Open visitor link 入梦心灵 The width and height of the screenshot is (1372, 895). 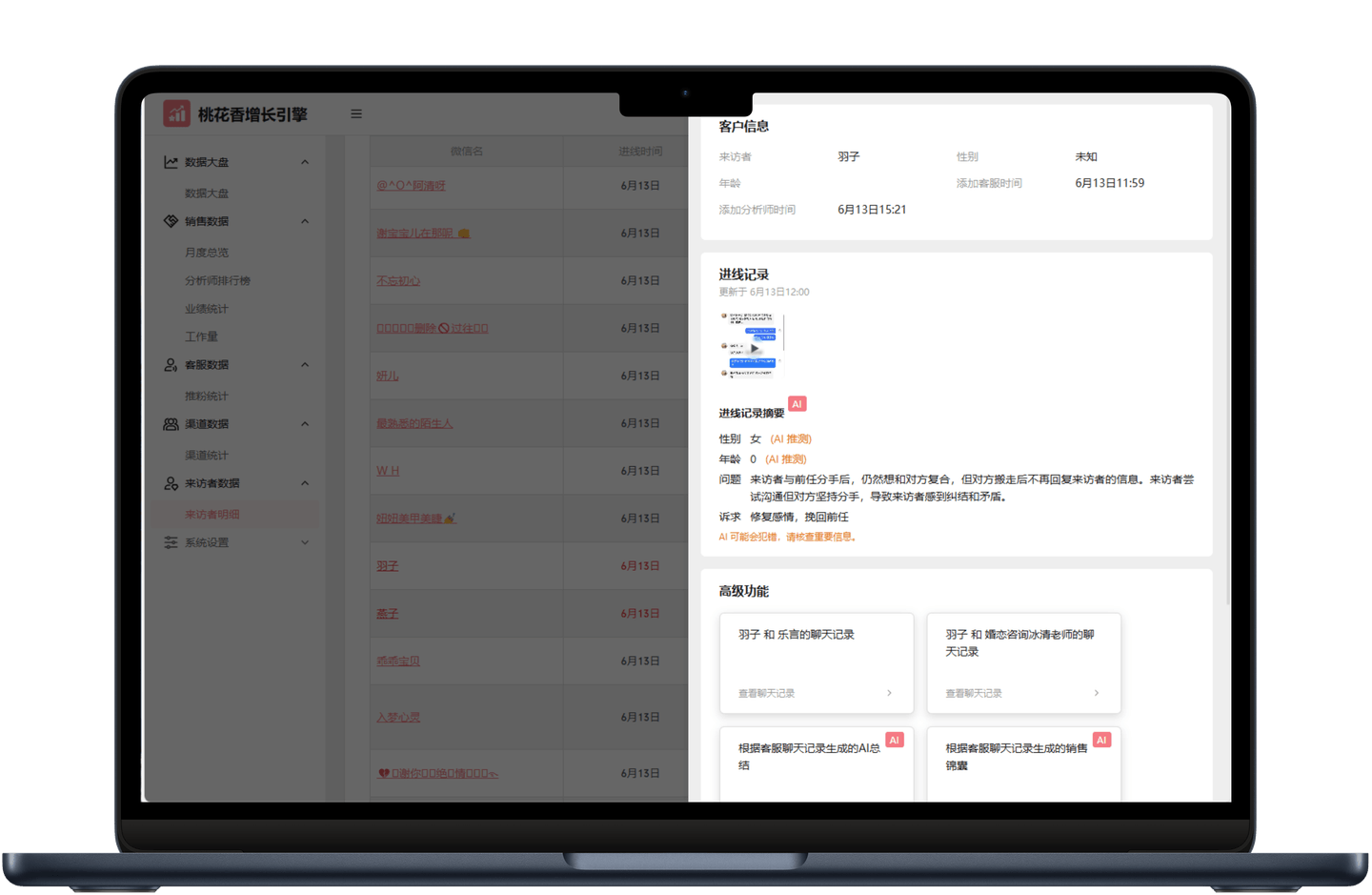[x=398, y=718]
